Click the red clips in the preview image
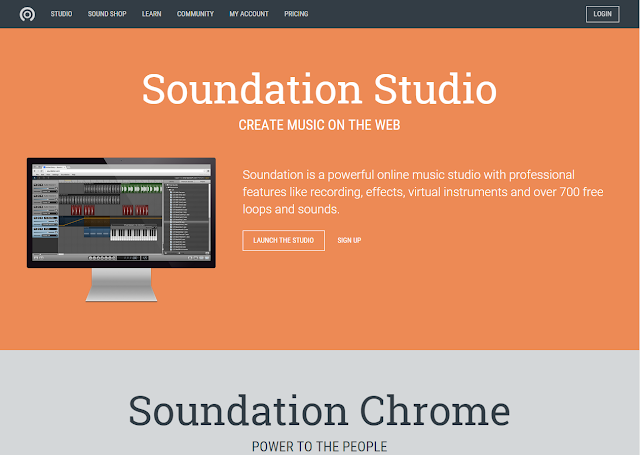 (109, 210)
